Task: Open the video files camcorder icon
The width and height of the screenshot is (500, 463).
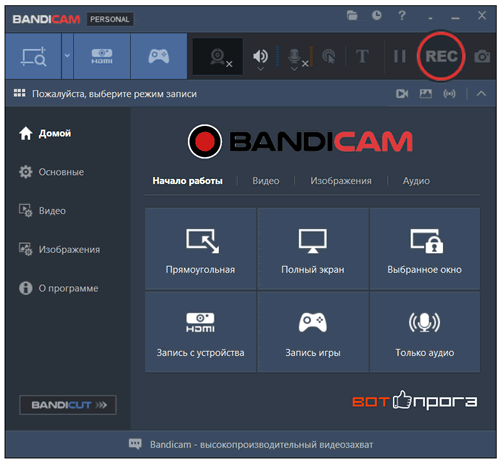Action: pos(402,94)
